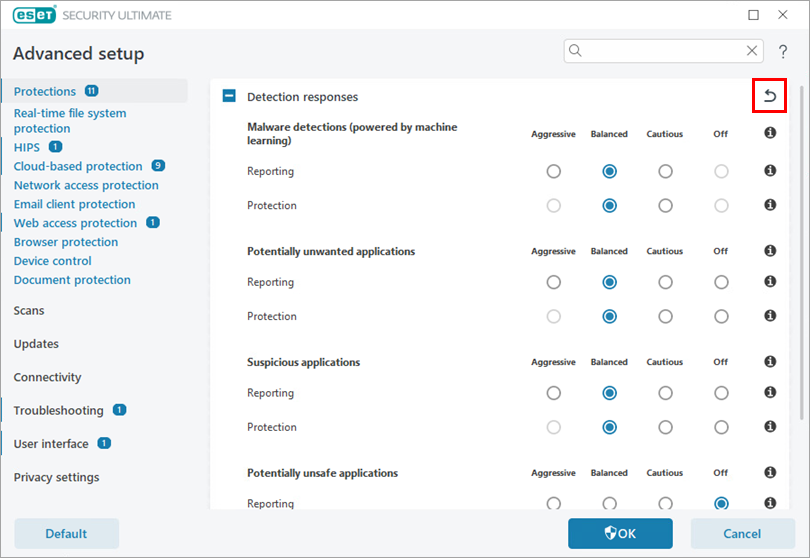The width and height of the screenshot is (810, 558).
Task: Open HIPS settings in sidebar
Action: tap(27, 147)
